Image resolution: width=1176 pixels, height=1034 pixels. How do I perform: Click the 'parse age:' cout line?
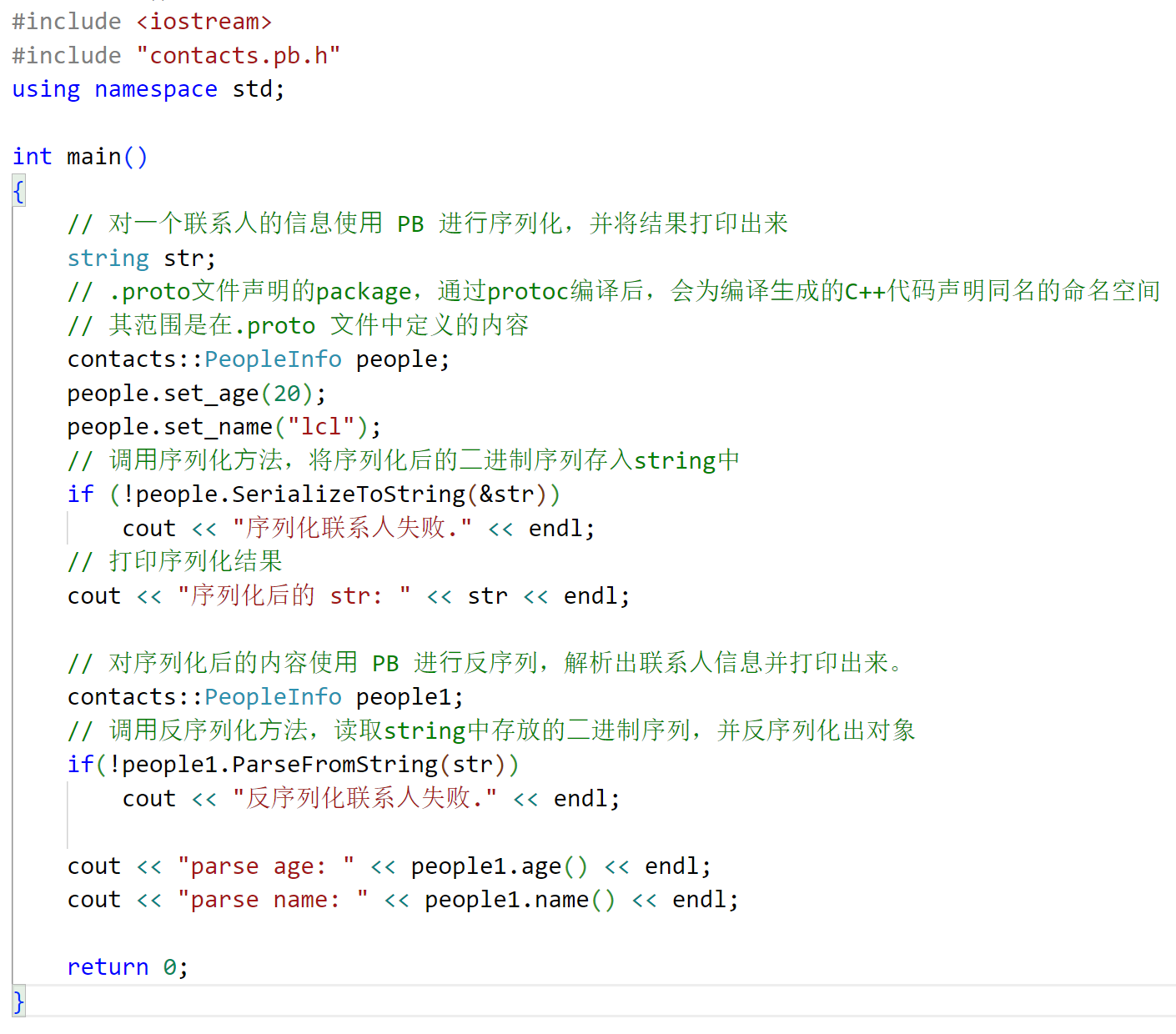click(x=389, y=866)
